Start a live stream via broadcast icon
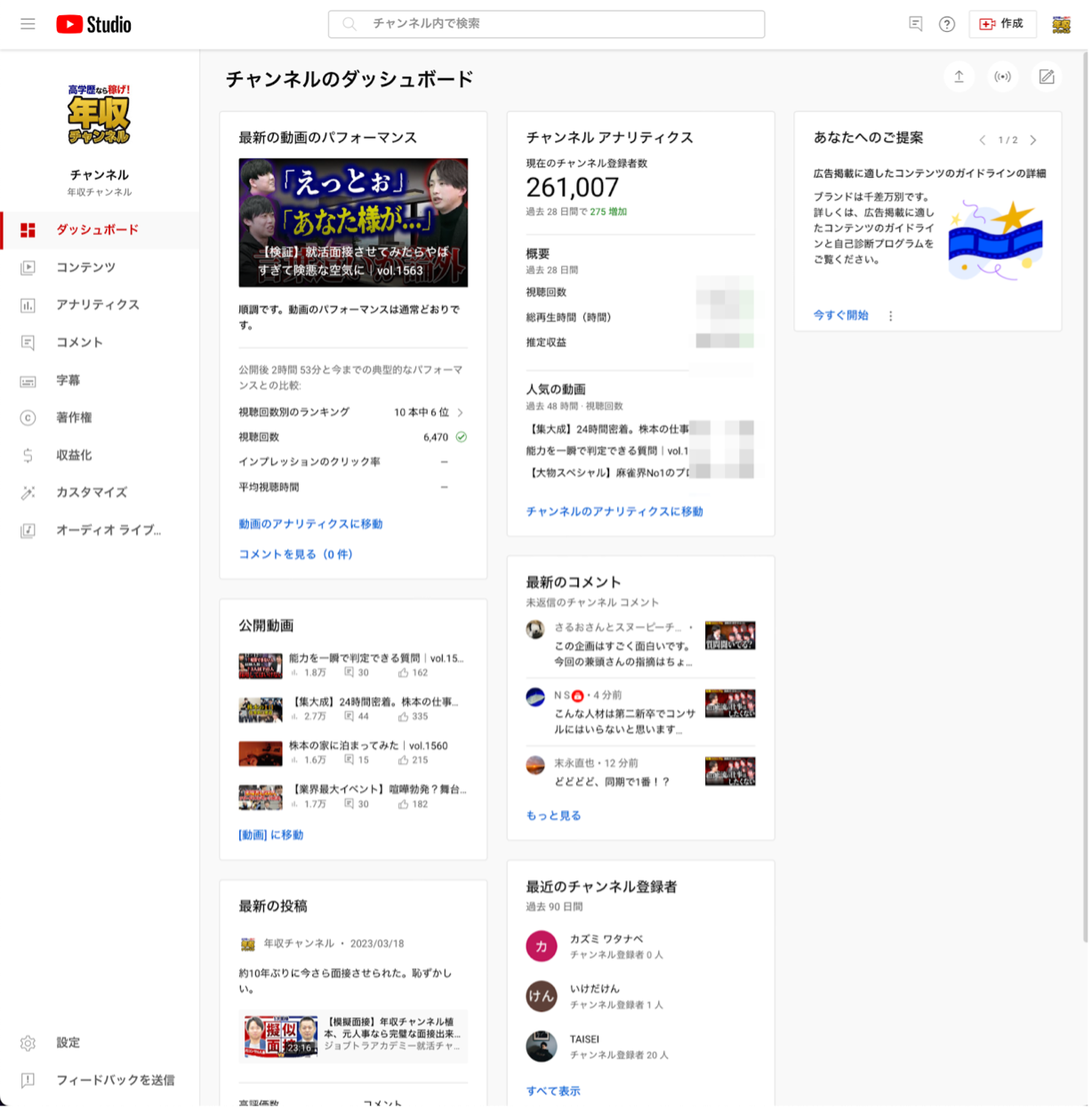The width and height of the screenshot is (1092, 1108). [x=1002, y=77]
